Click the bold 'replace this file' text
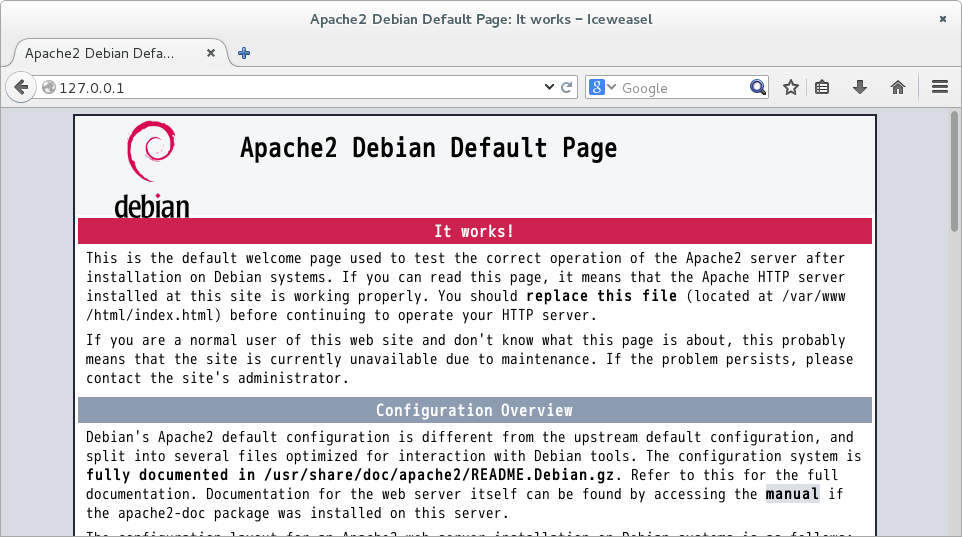The width and height of the screenshot is (962, 537). click(601, 296)
